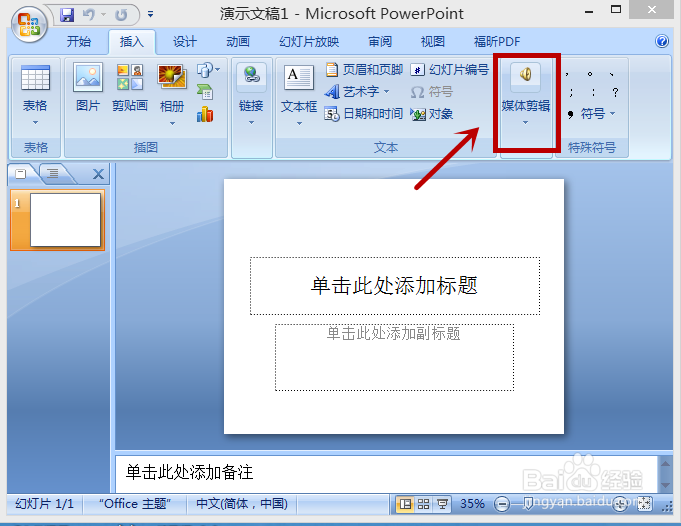Expand the 表格 dropdown arrow
This screenshot has height=526, width=681.
pos(35,123)
